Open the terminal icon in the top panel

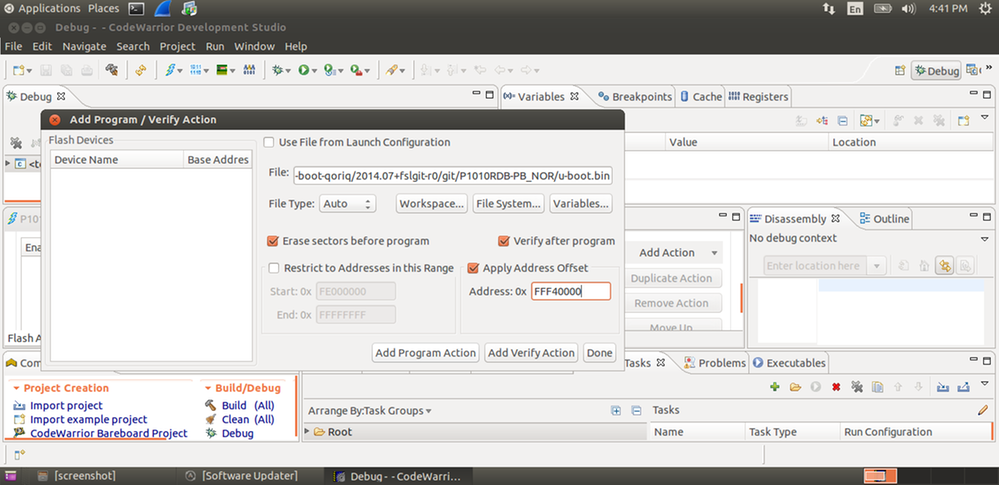coord(136,9)
